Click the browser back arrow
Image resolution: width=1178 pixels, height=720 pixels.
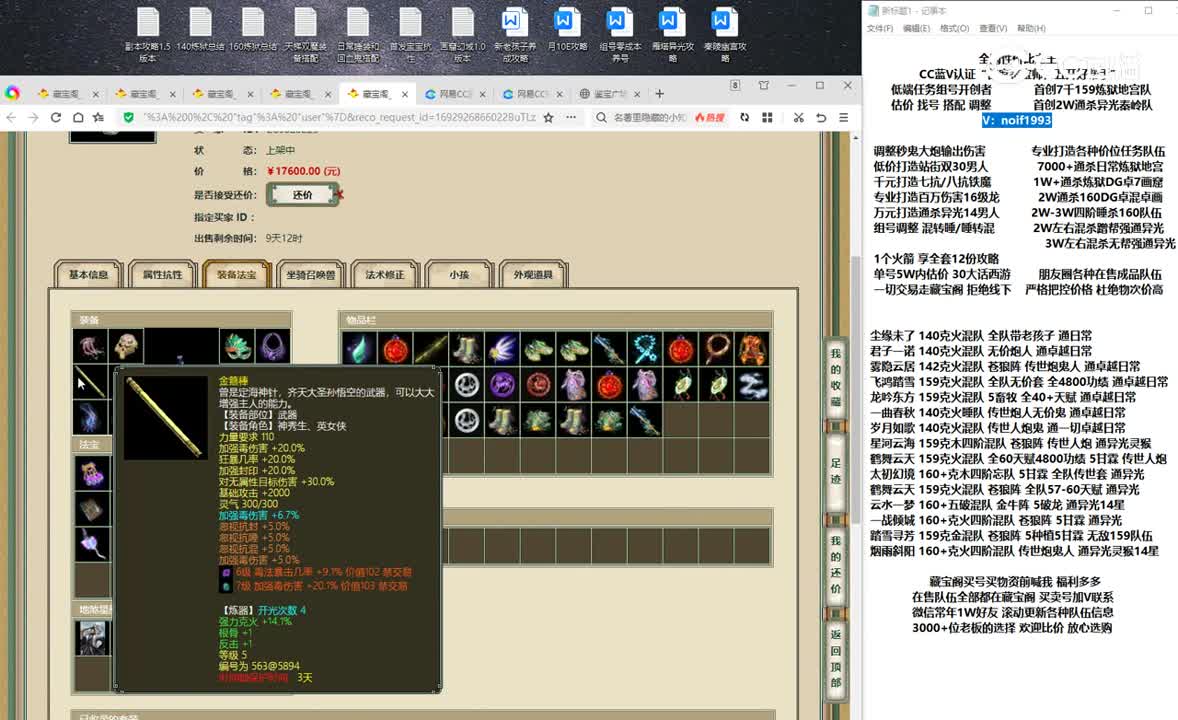(x=11, y=117)
